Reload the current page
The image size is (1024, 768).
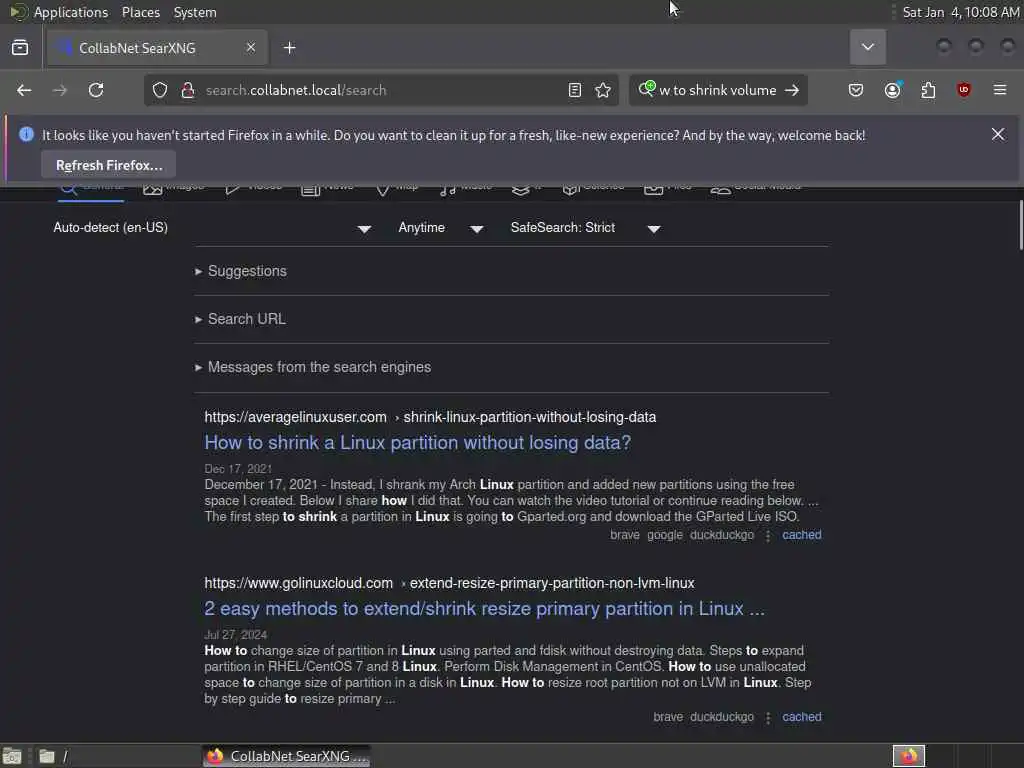tap(96, 90)
